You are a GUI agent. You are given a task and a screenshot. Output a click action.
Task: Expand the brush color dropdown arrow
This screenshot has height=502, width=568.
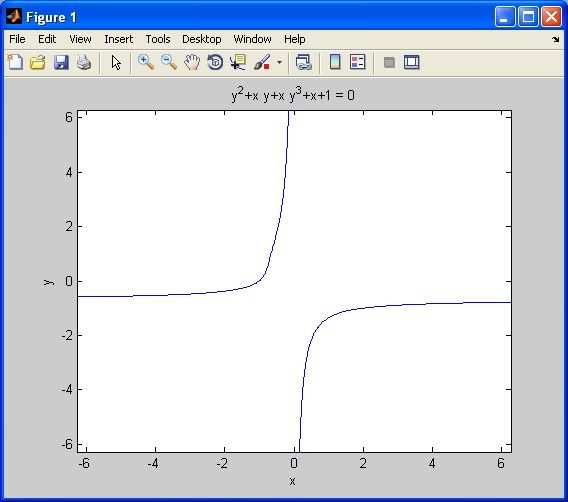coord(279,62)
